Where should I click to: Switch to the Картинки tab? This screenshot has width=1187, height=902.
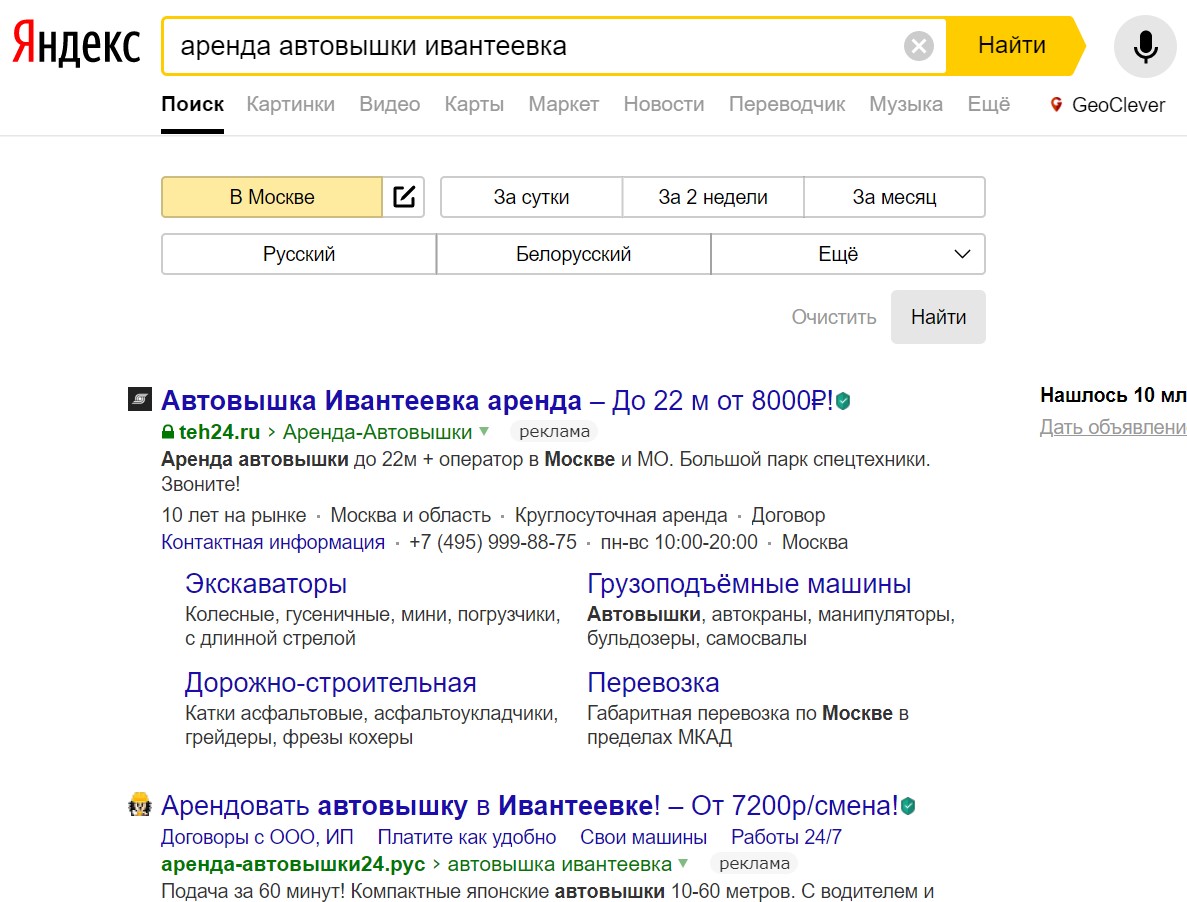[291, 104]
